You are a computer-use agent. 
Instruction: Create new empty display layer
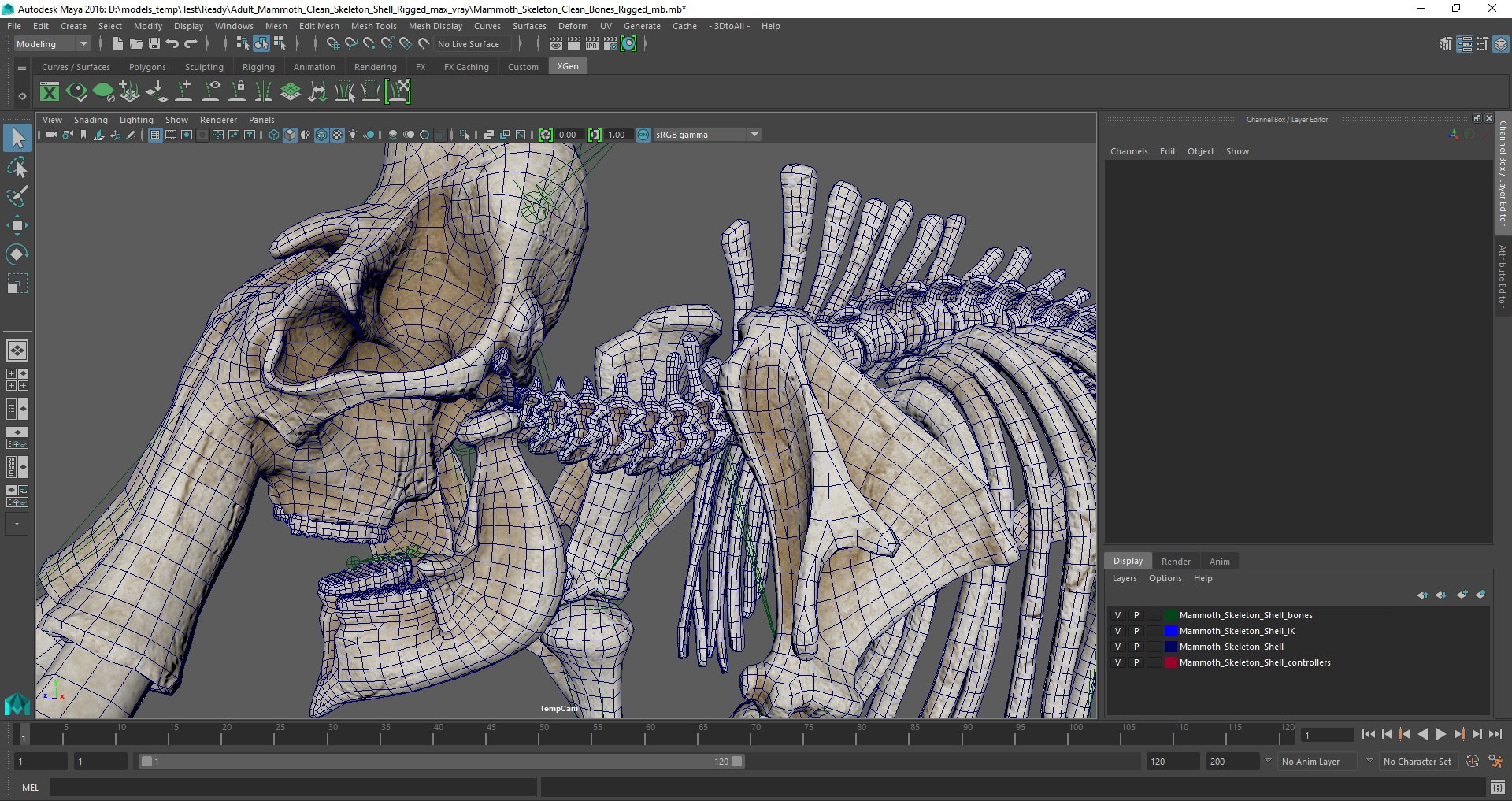(x=1462, y=595)
